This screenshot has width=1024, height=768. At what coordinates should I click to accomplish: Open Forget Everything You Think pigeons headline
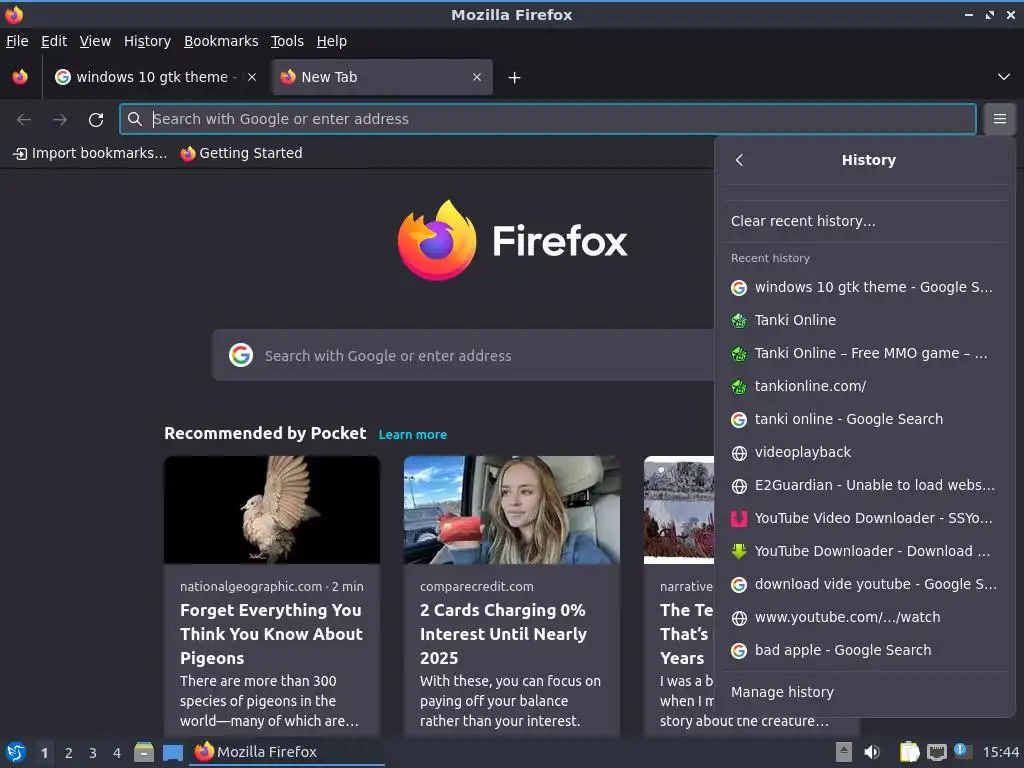point(272,634)
